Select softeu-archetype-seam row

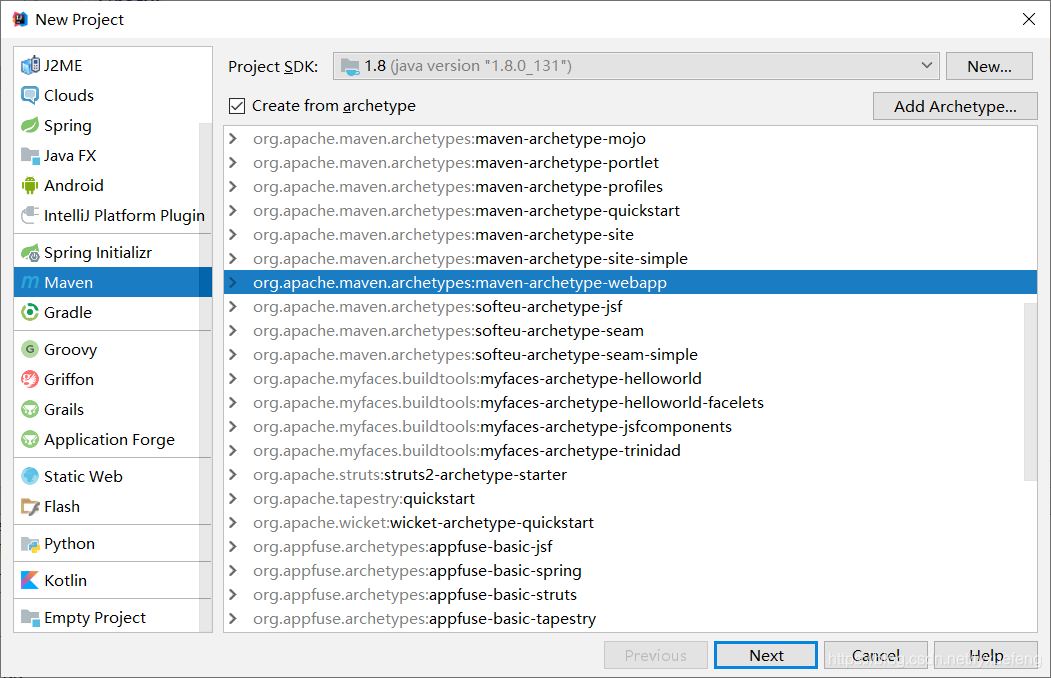630,331
